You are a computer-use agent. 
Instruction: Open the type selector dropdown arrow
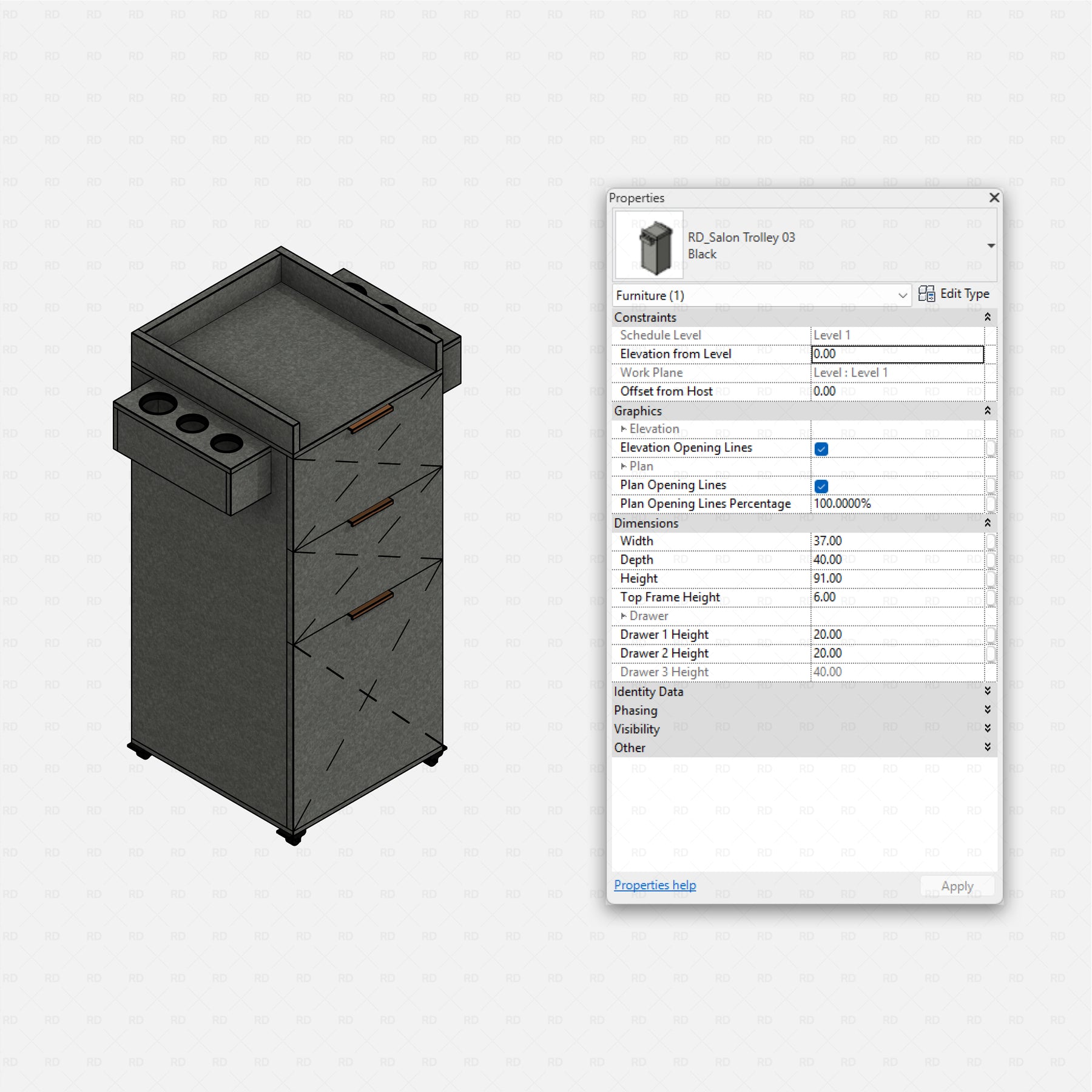(x=991, y=246)
